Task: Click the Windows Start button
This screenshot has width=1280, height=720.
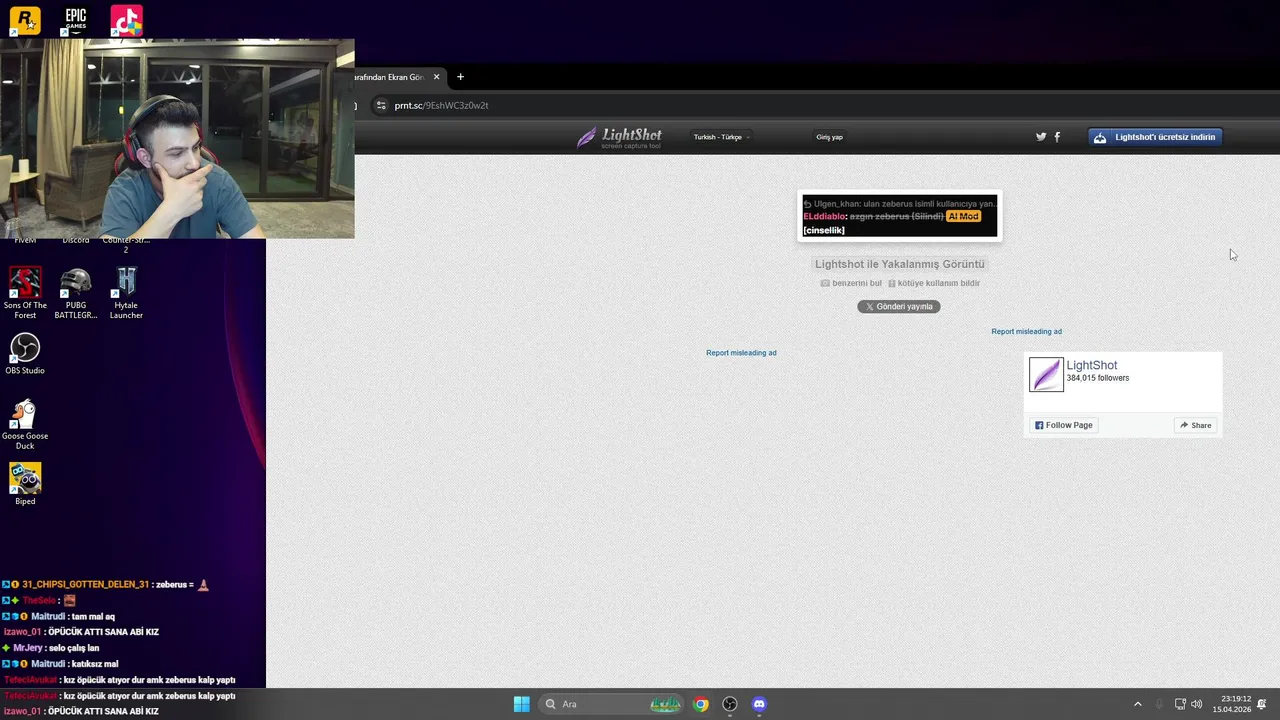Action: click(521, 704)
